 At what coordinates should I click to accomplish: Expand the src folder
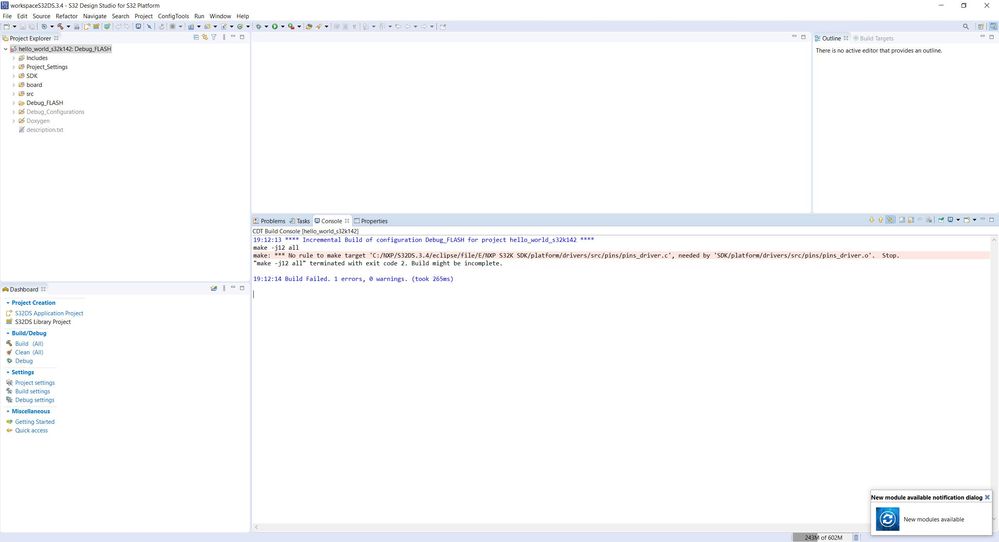pyautogui.click(x=14, y=94)
